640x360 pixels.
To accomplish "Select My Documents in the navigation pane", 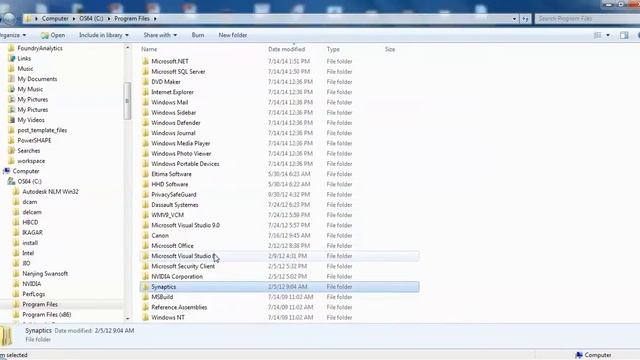I will [37, 79].
